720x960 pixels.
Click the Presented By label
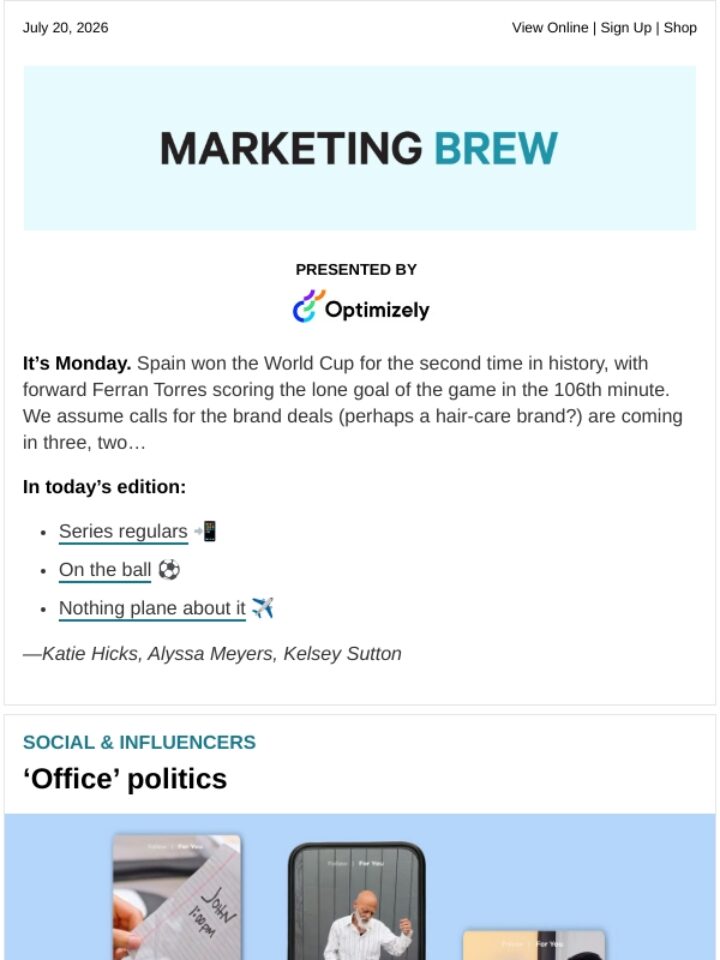[x=356, y=269]
